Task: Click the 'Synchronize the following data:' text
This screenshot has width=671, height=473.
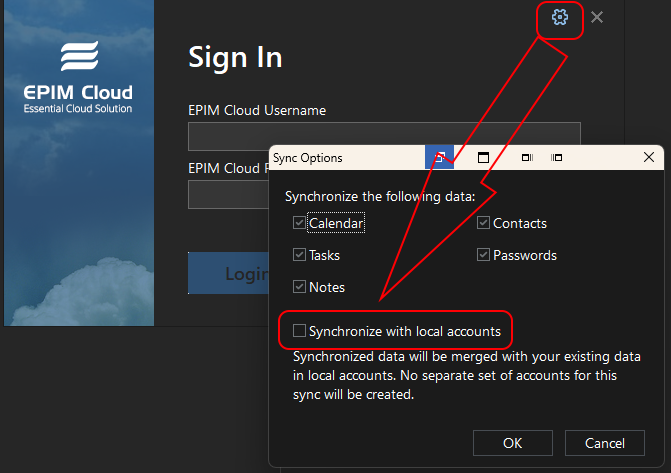Action: pyautogui.click(x=380, y=196)
